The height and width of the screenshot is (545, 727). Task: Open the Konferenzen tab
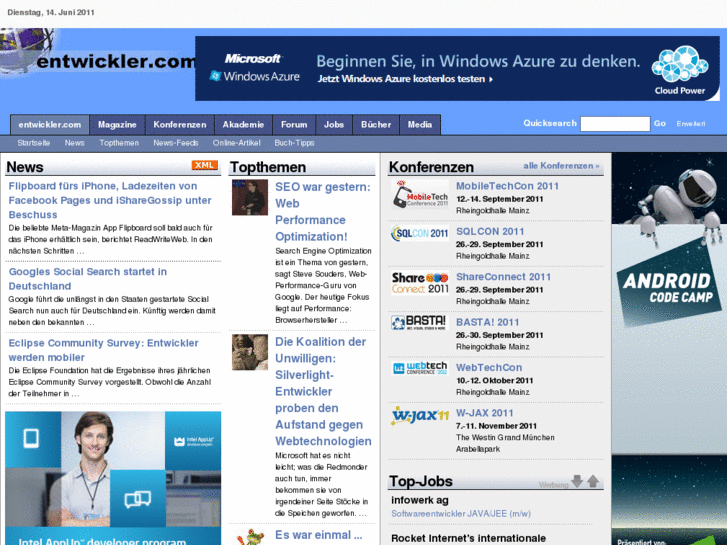click(x=180, y=125)
